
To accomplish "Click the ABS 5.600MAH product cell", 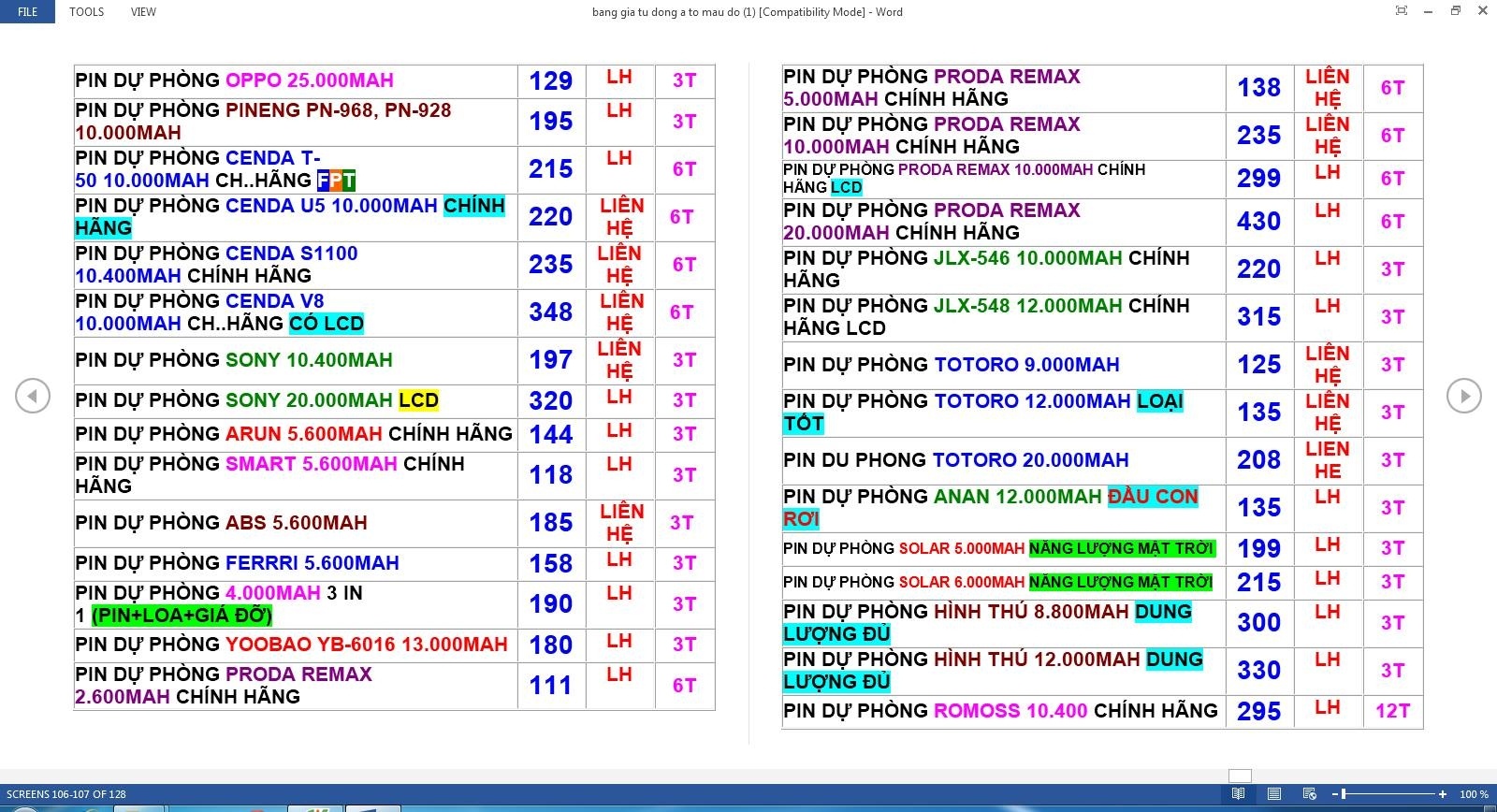I will [296, 523].
